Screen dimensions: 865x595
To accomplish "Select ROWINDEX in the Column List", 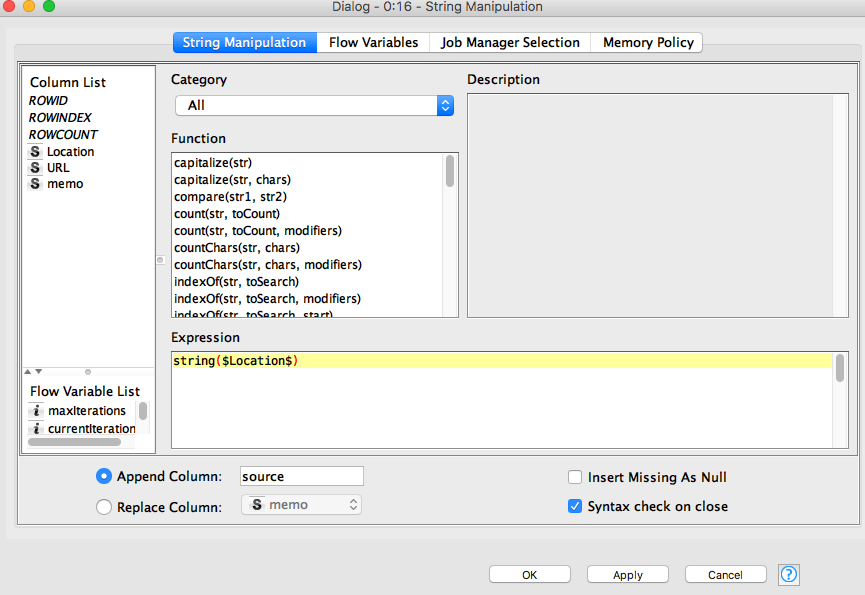I will [x=60, y=118].
